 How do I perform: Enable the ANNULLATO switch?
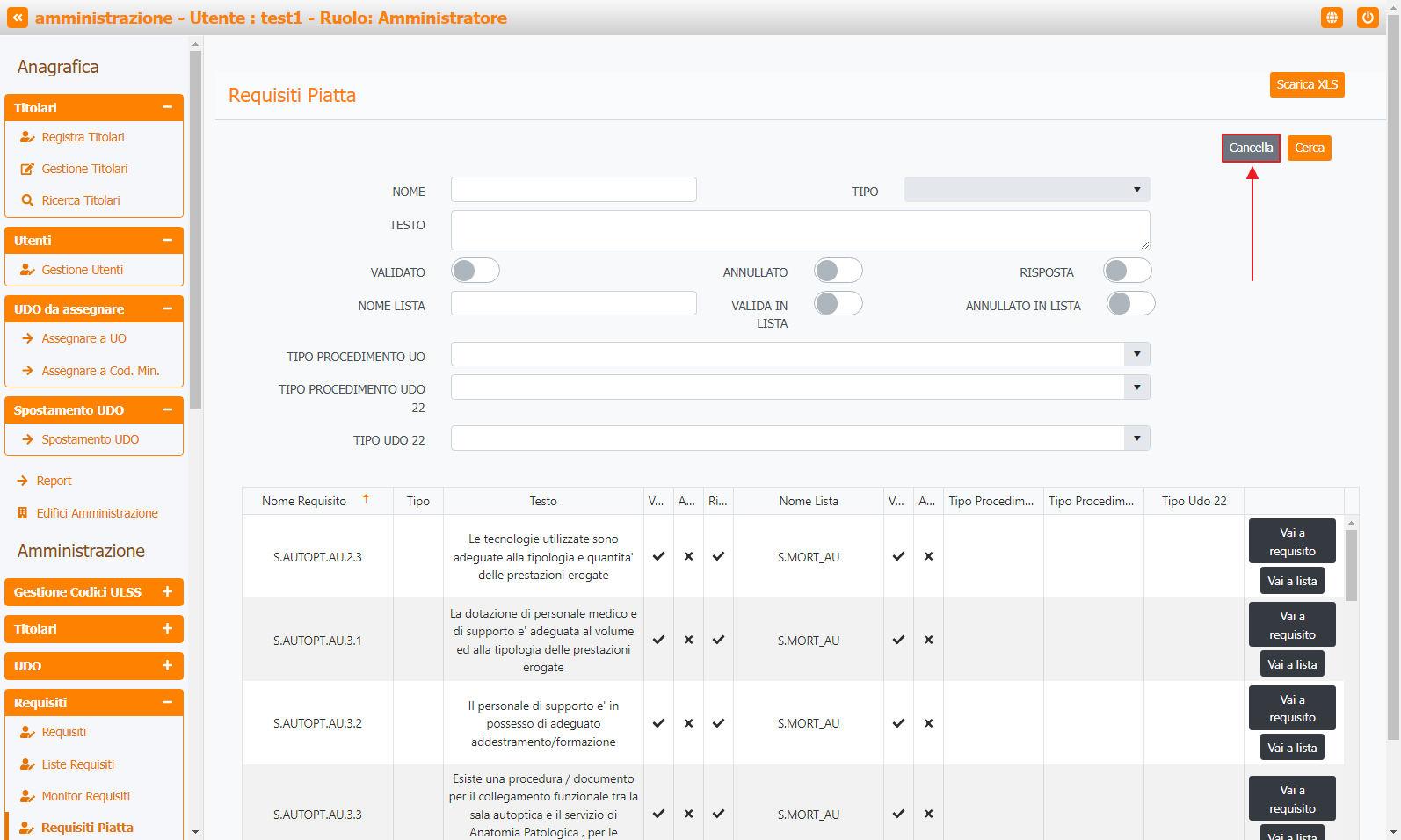[838, 271]
